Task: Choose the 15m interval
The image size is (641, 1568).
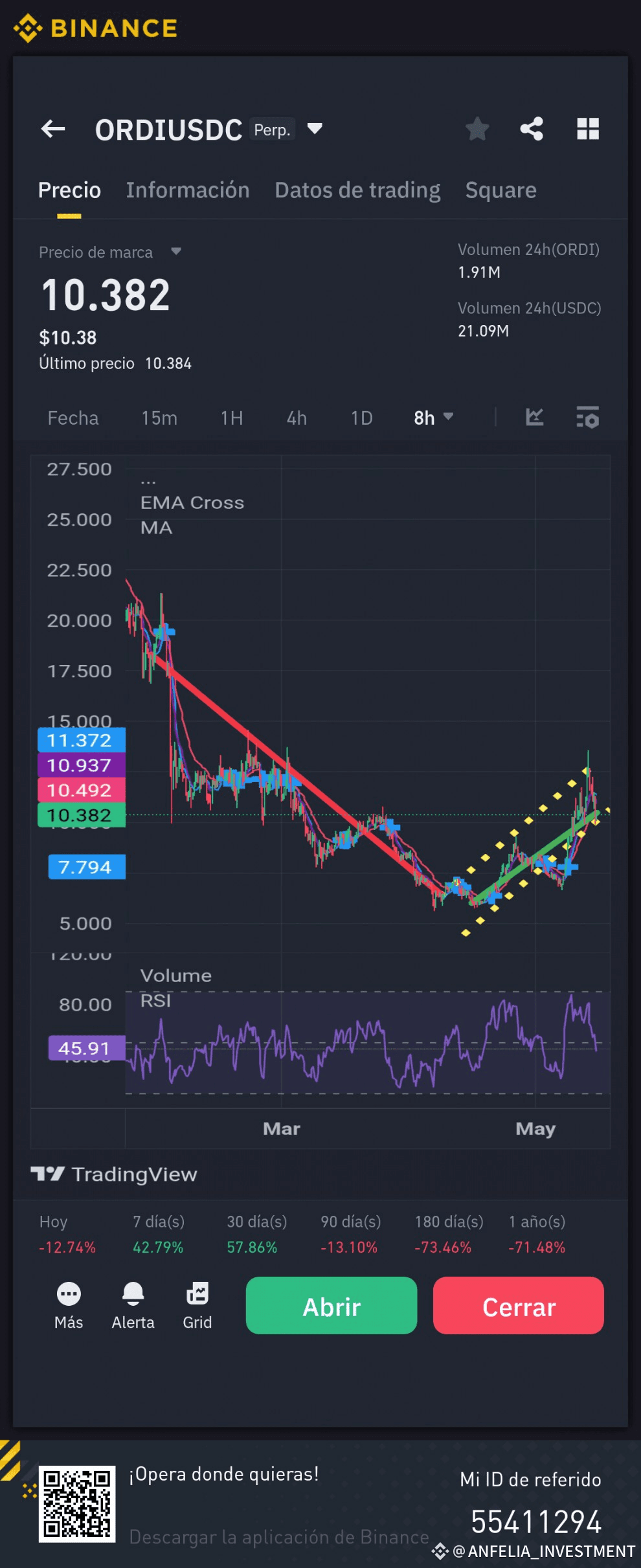Action: (x=159, y=418)
